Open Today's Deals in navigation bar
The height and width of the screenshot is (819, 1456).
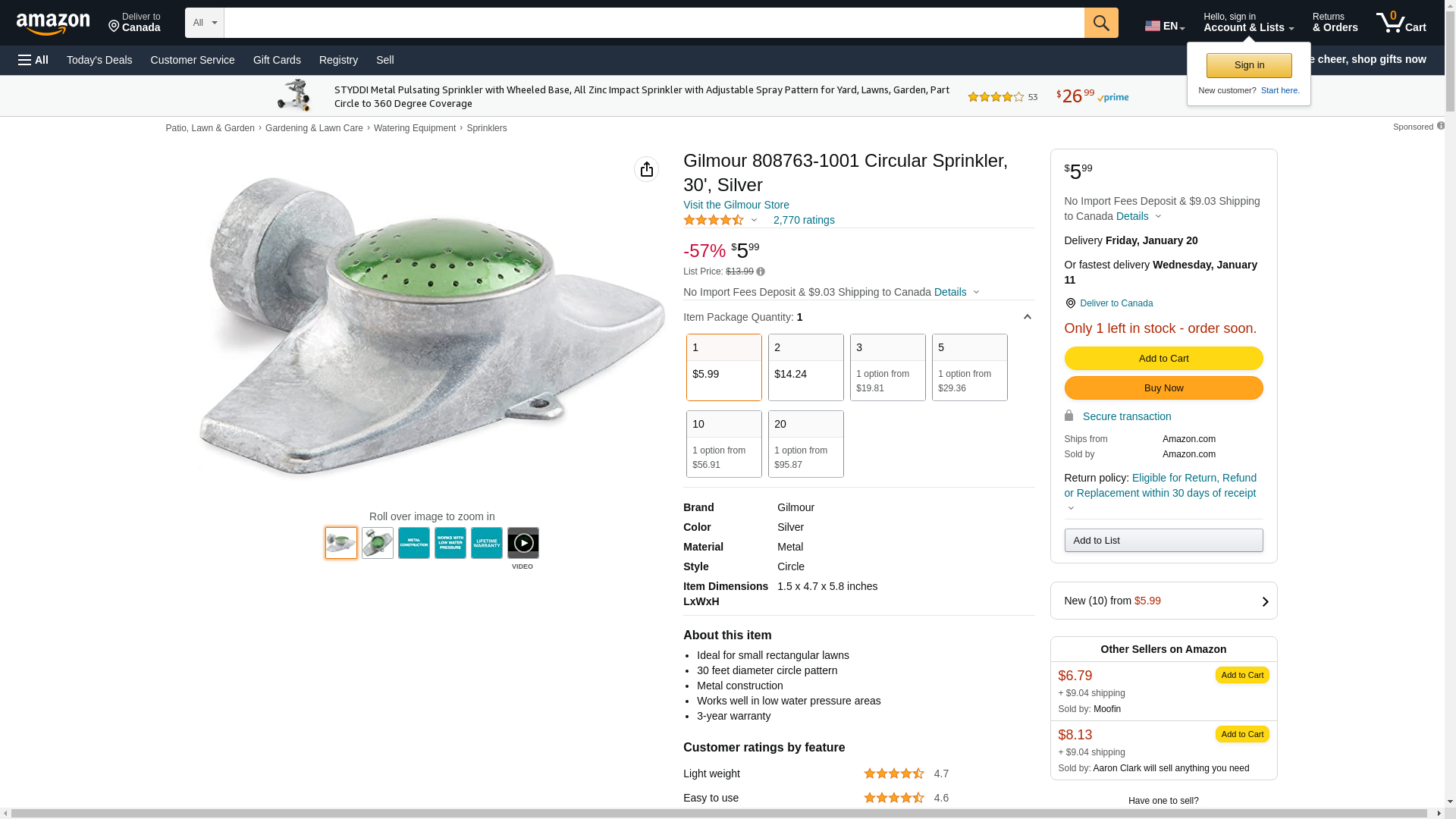point(99,60)
